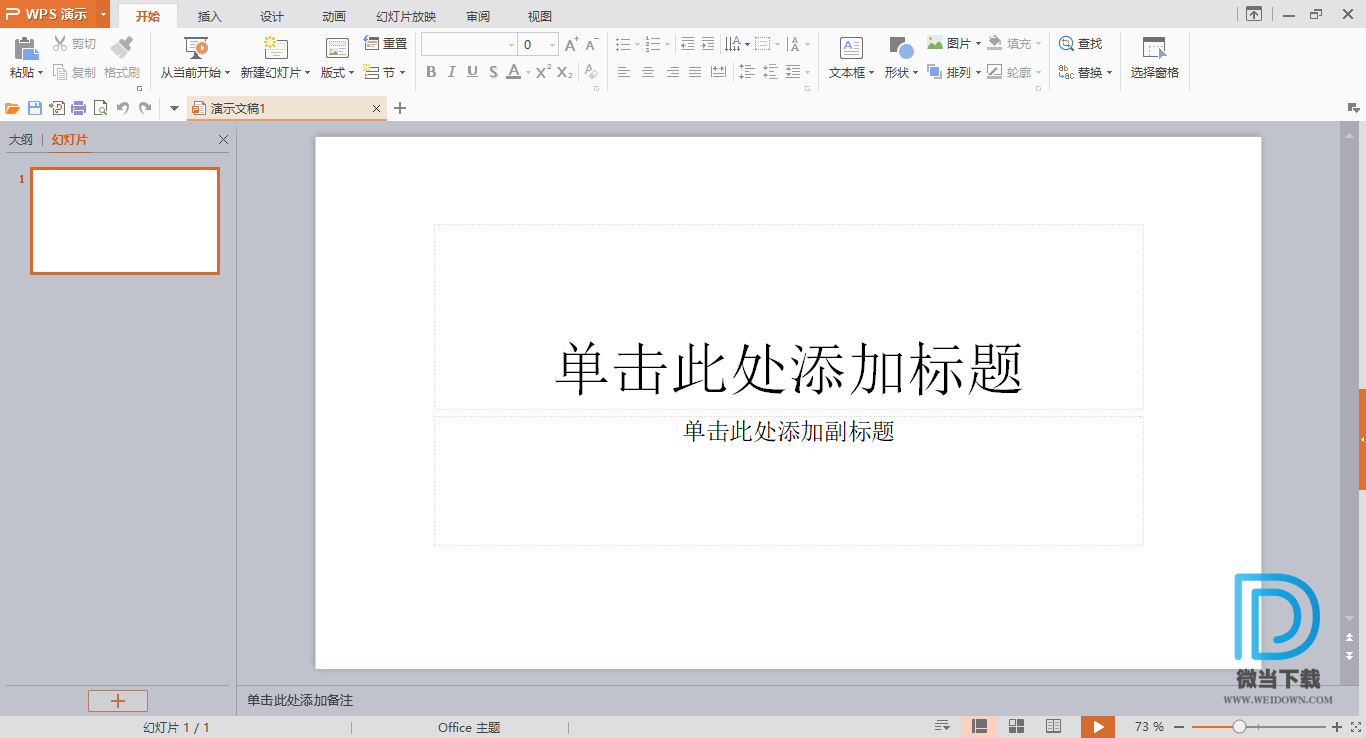
Task: Open the Slide Show (幻灯片放映) tab
Action: [406, 16]
